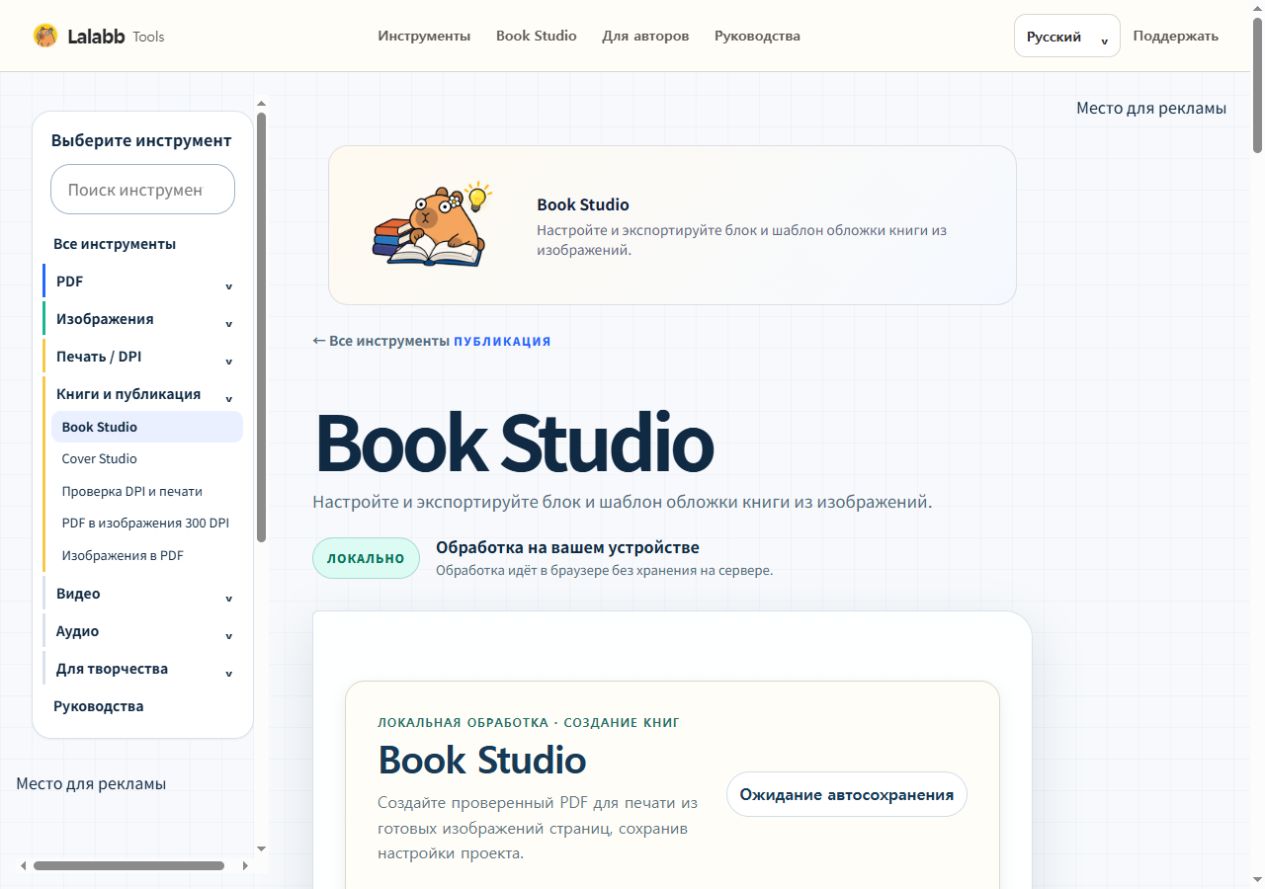Open Руководства at the sidebar bottom
Screen dimensions: 1265x889
point(98,706)
